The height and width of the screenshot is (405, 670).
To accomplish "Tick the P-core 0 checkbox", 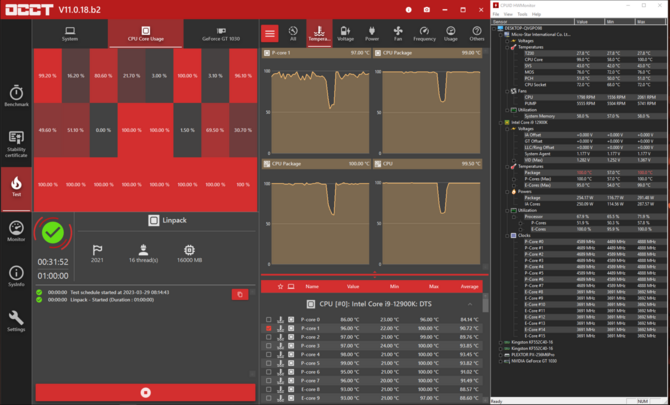I will pos(268,320).
